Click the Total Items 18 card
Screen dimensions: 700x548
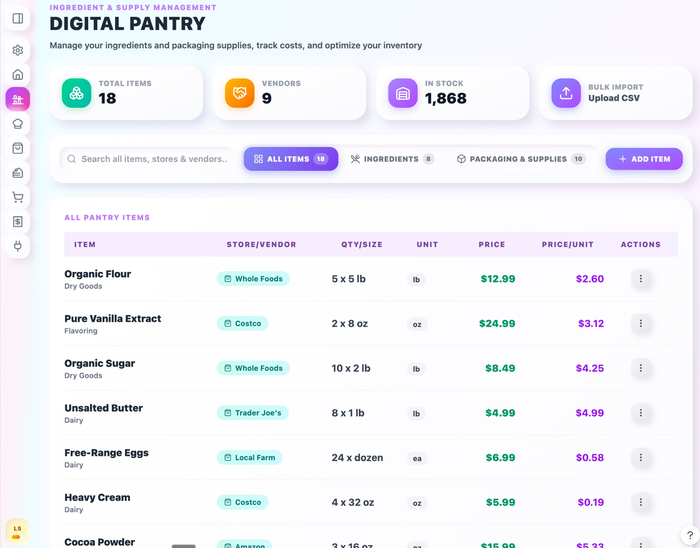pos(126,93)
